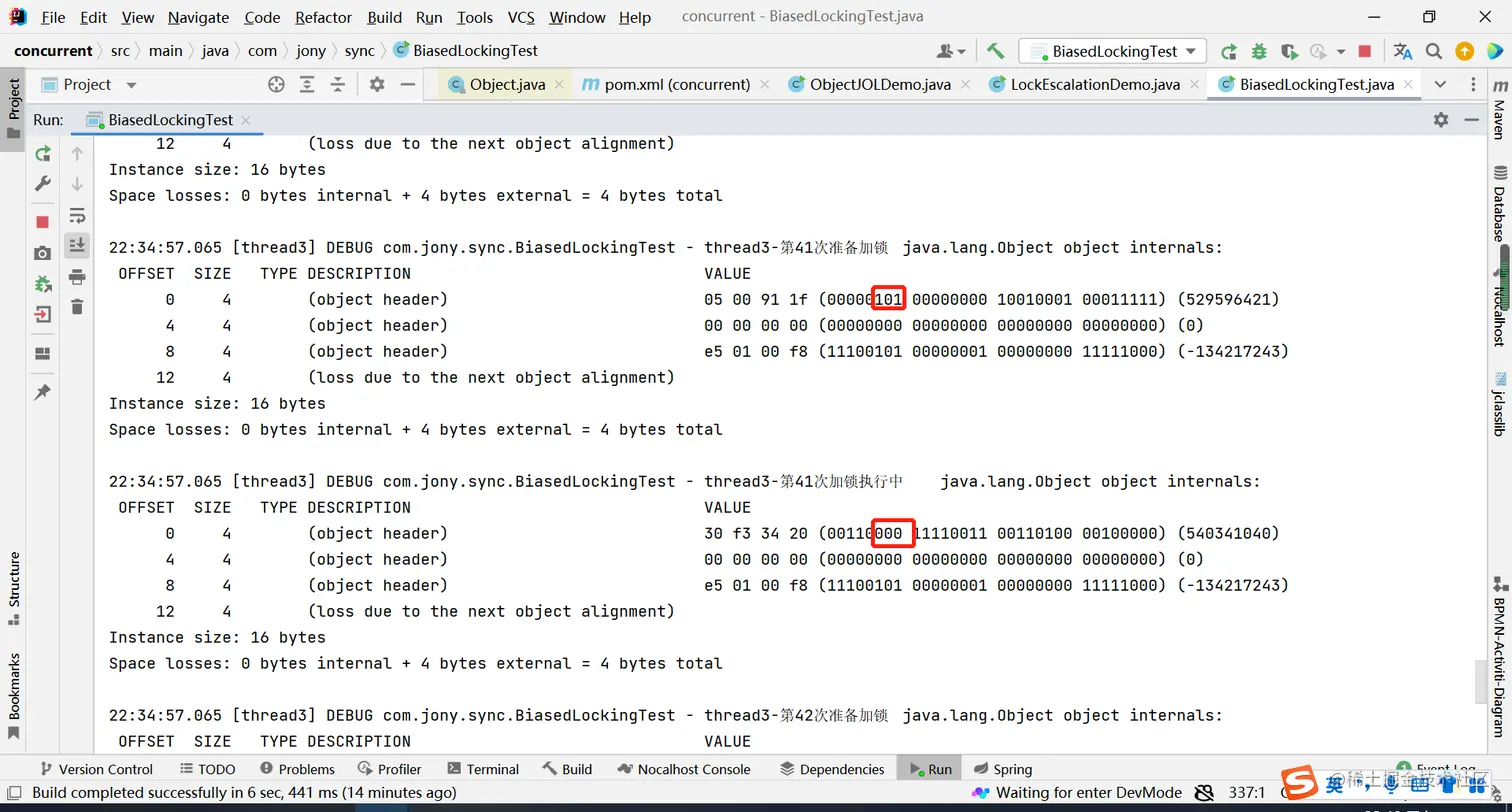Click the 337:1 caret position indicator
Viewport: 1512px width, 812px height.
(x=1248, y=793)
